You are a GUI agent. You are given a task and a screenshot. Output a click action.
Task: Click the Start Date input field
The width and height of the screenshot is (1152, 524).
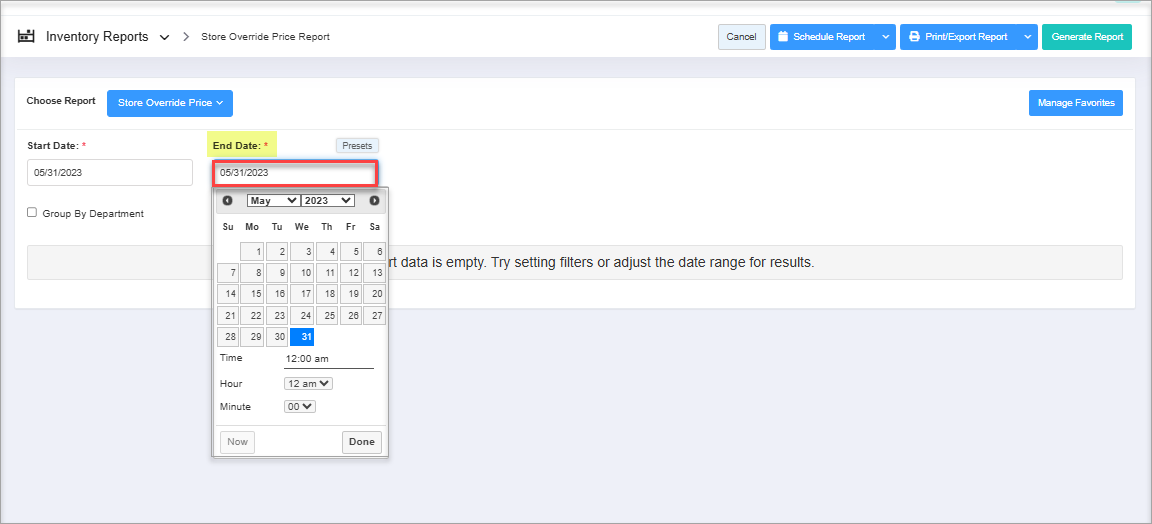click(109, 172)
